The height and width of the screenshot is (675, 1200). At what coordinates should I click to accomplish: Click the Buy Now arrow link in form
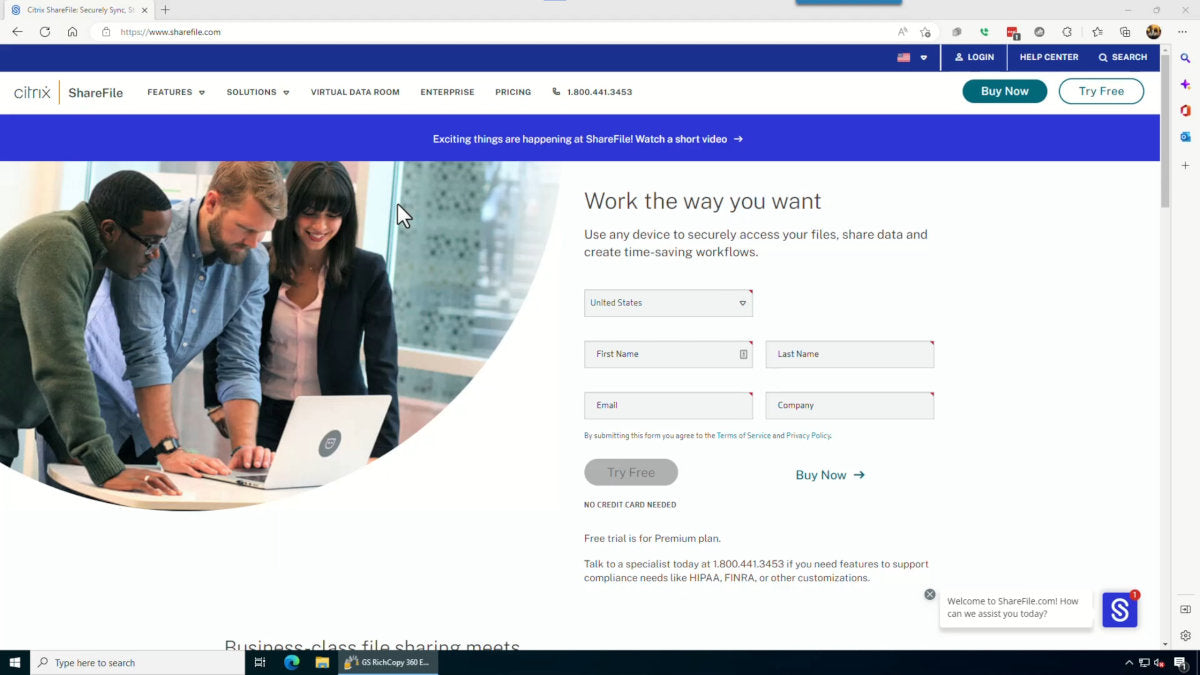pyautogui.click(x=830, y=475)
